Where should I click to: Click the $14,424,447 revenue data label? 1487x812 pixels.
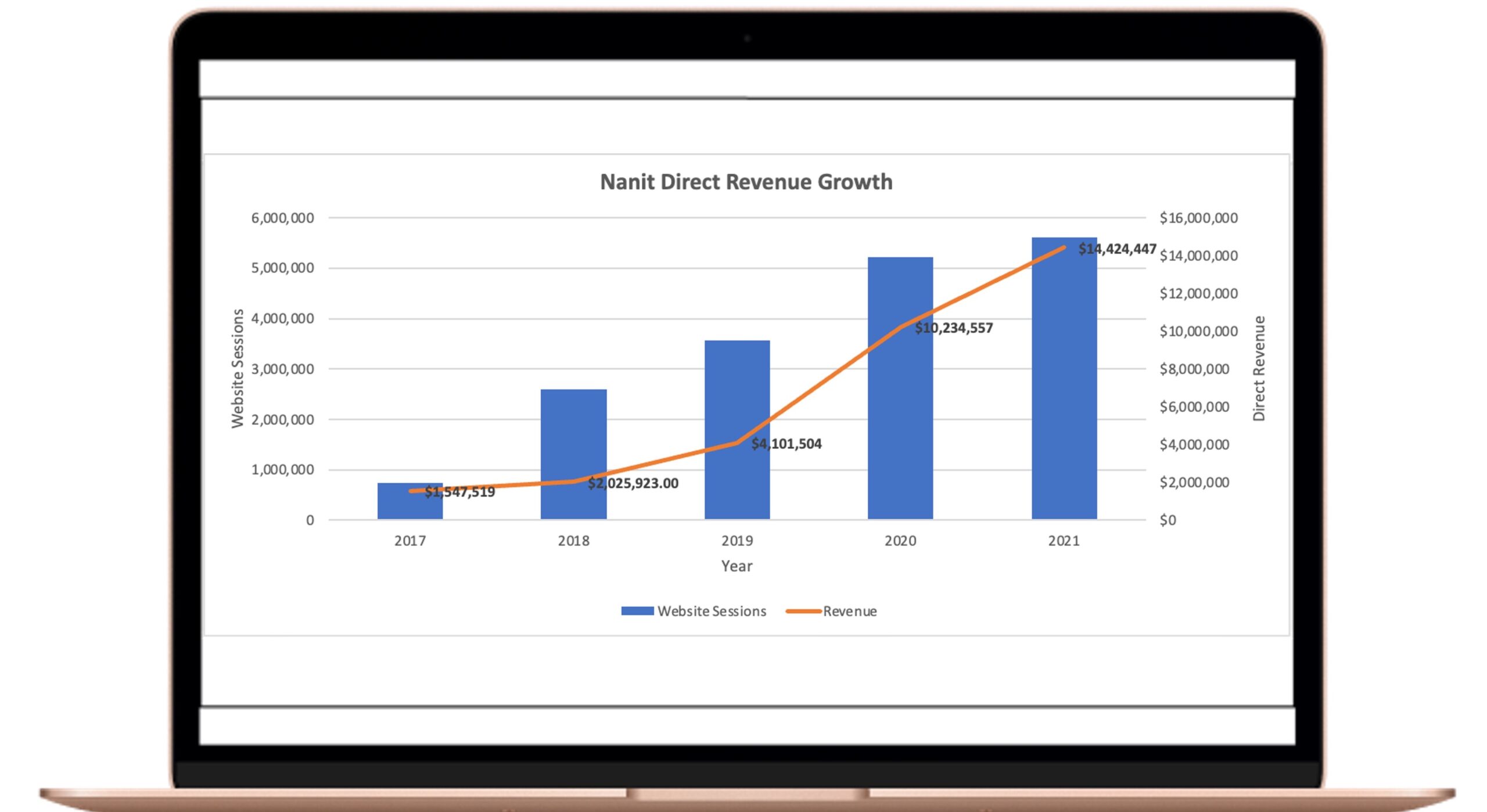click(x=1117, y=249)
